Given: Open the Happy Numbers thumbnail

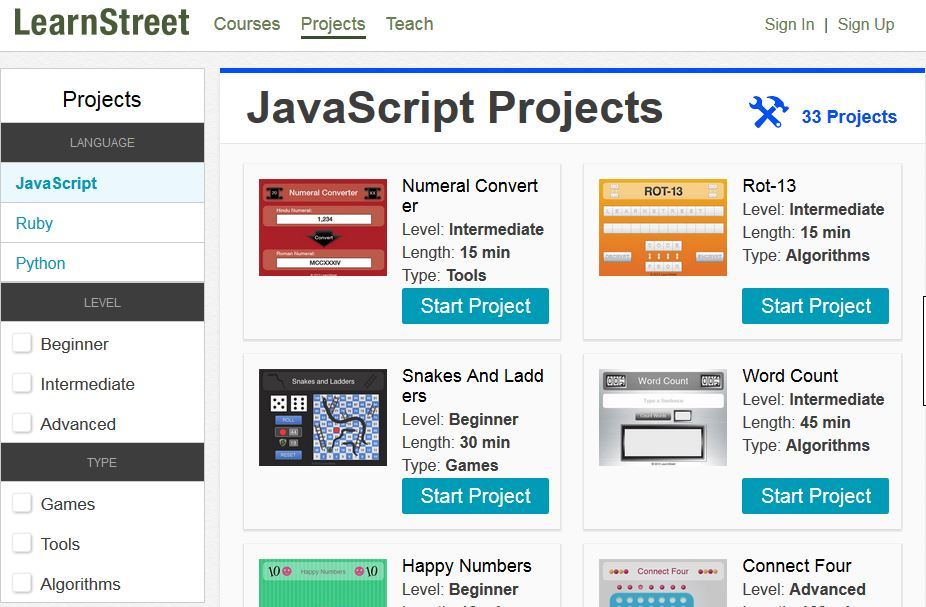Looking at the screenshot, I should [323, 583].
